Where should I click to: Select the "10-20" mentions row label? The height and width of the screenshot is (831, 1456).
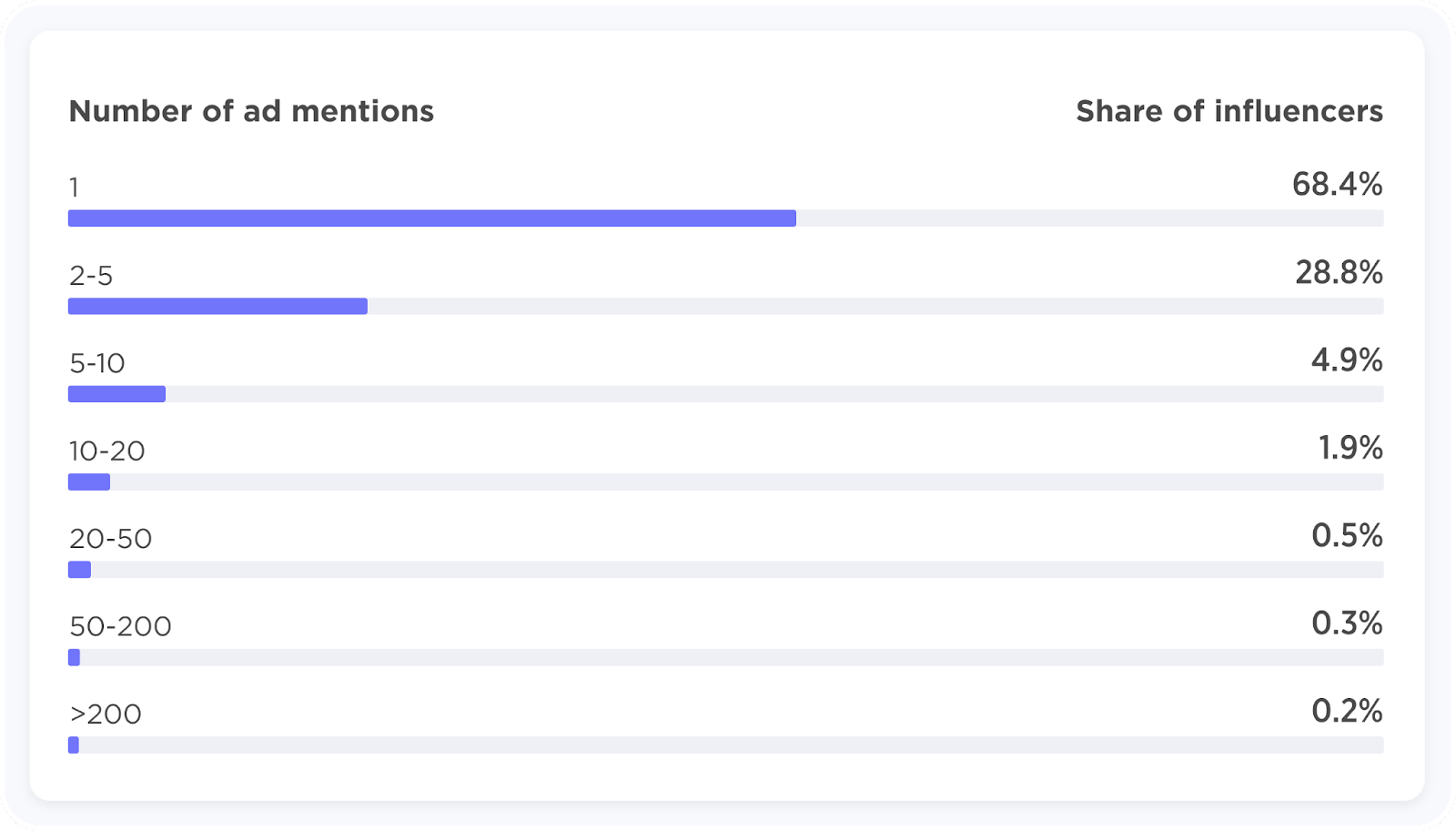[x=107, y=451]
